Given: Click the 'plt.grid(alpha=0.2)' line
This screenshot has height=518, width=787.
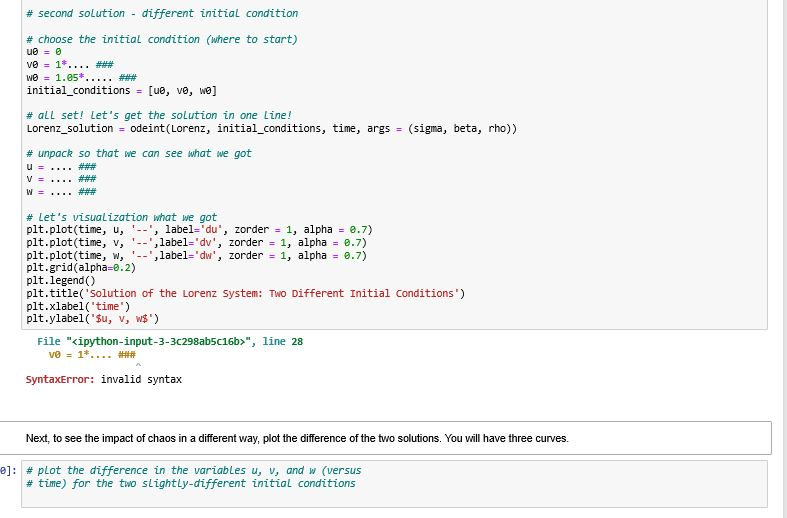Looking at the screenshot, I should [81, 268].
